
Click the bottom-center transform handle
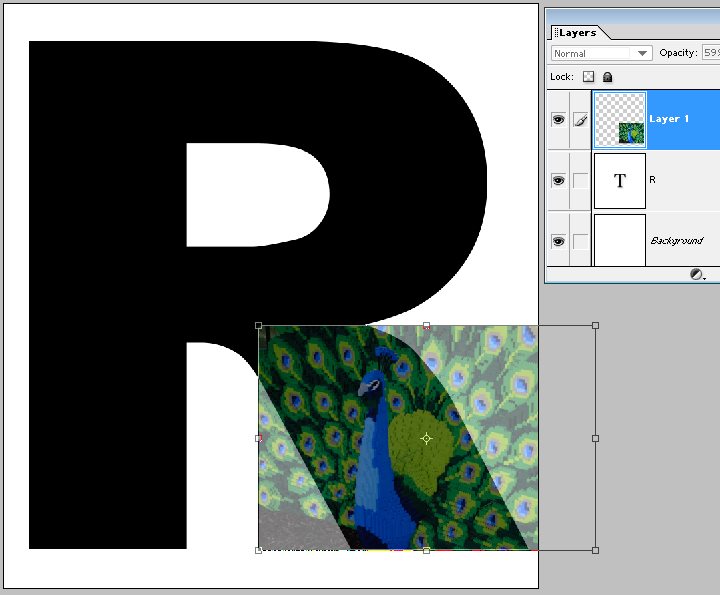[x=427, y=550]
